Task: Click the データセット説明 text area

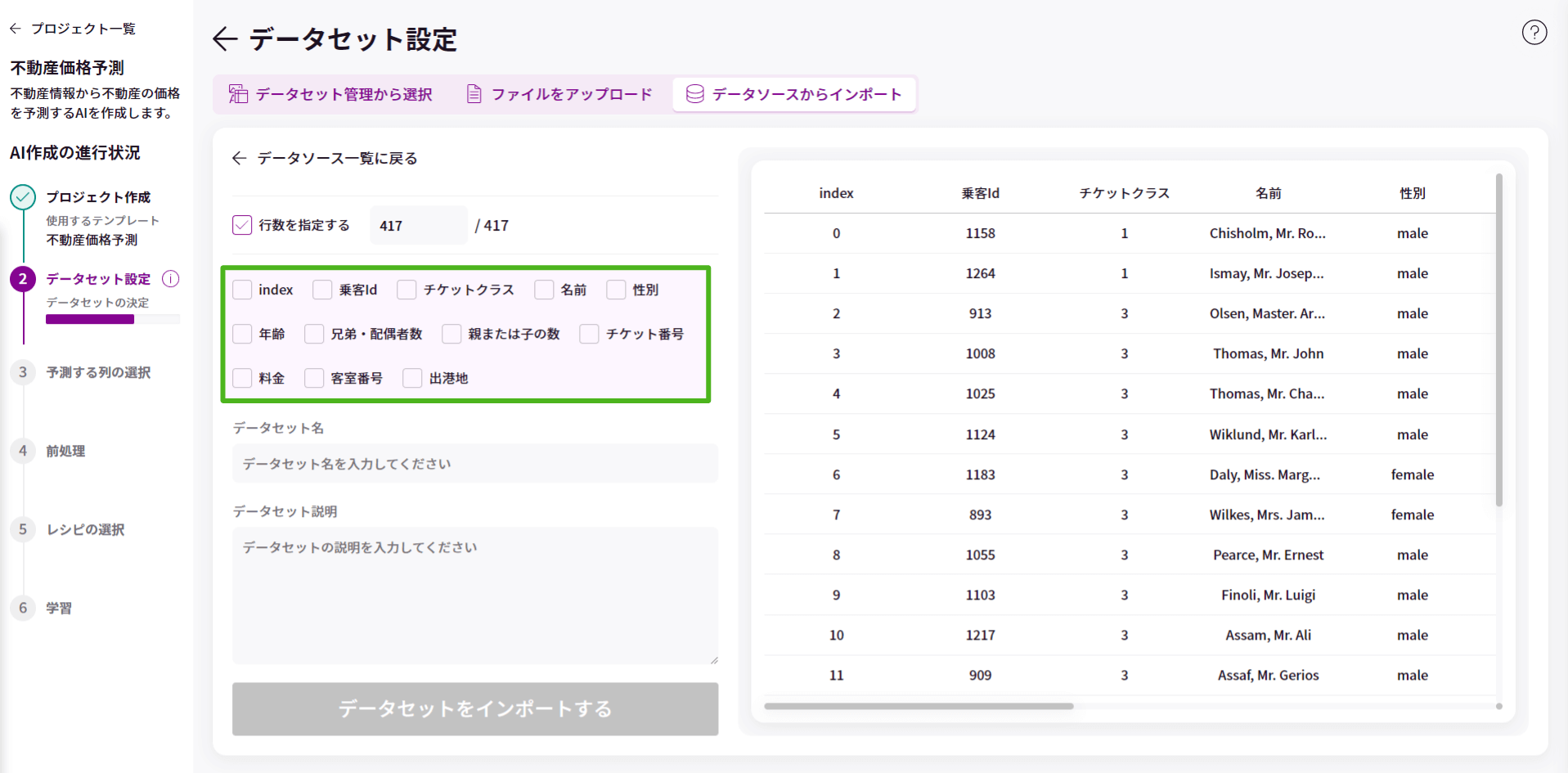Action: (475, 595)
